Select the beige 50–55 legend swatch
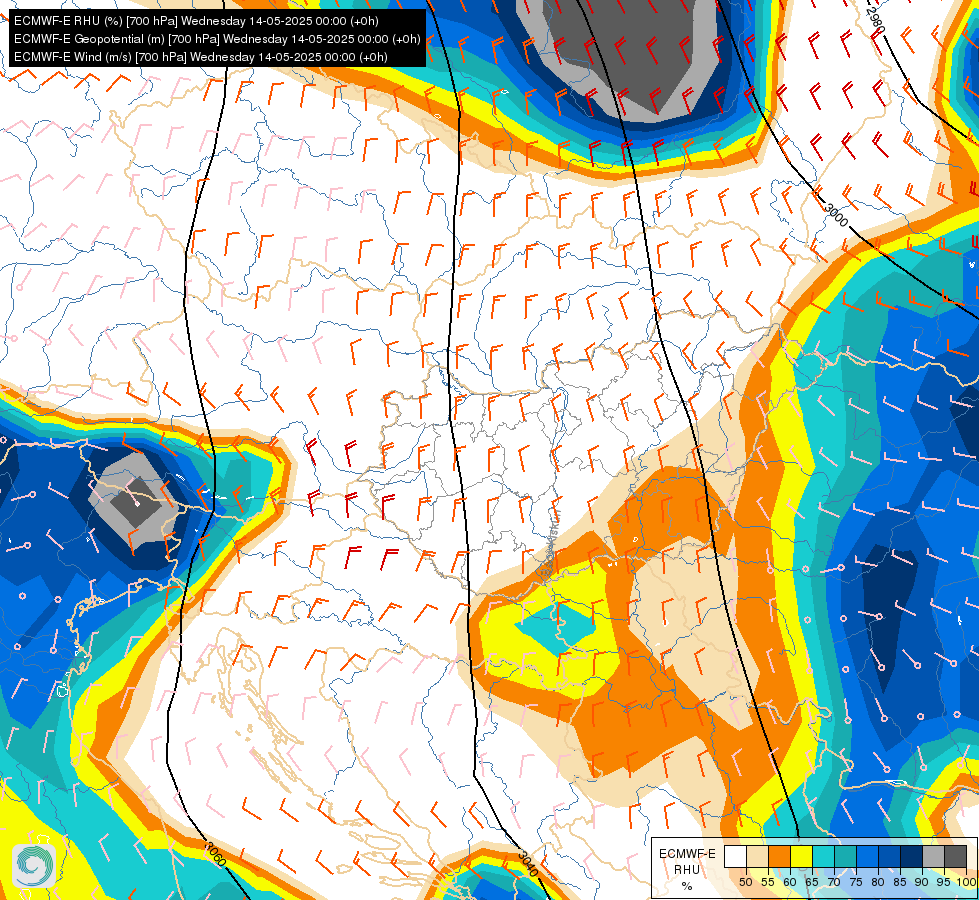The width and height of the screenshot is (979, 900). click(x=757, y=856)
